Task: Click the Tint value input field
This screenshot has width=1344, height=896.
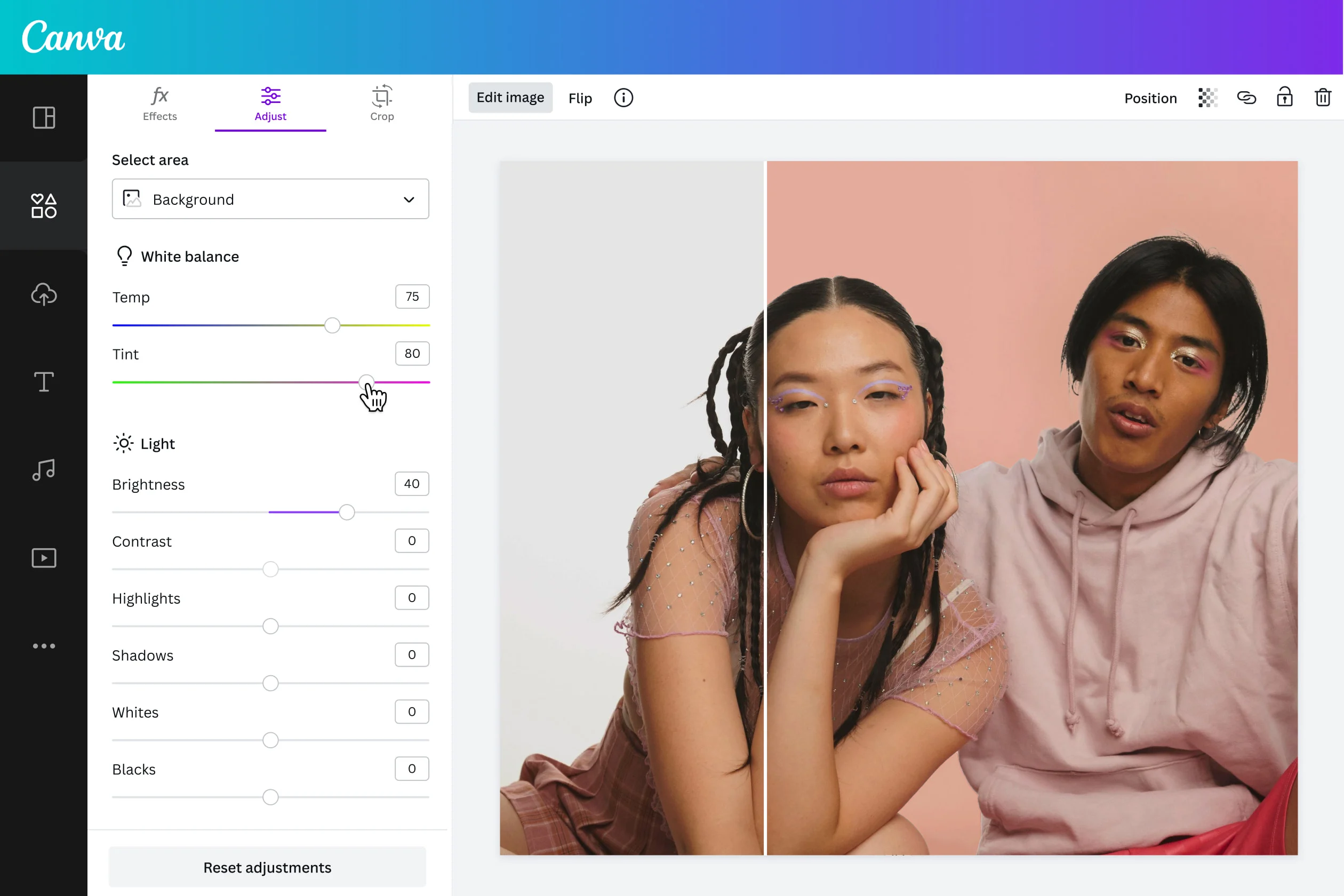Action: pos(411,353)
